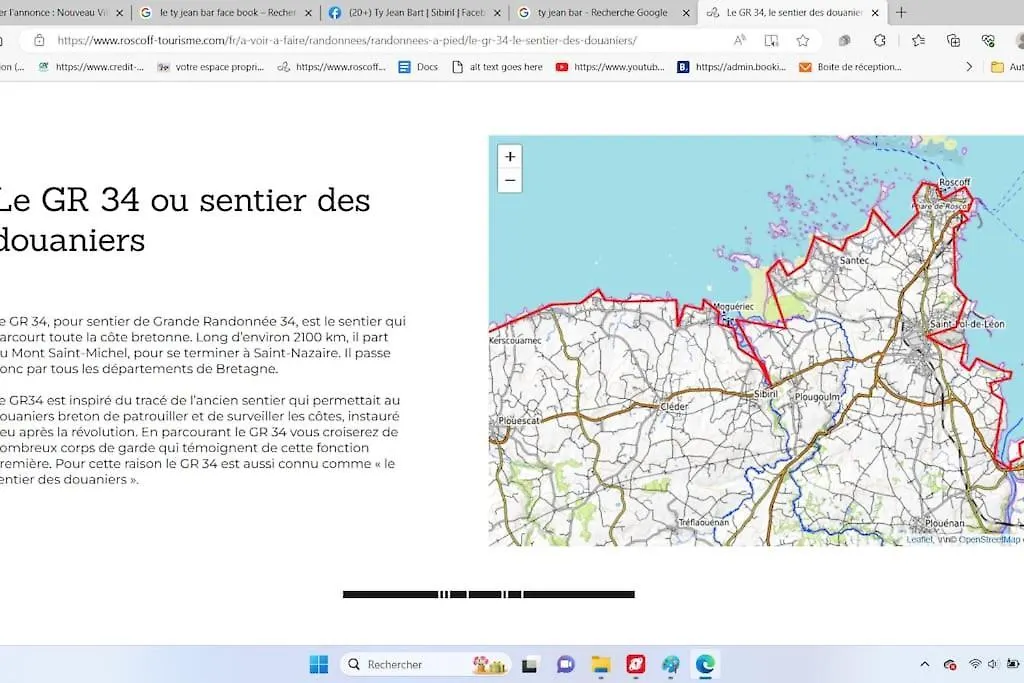Click the Plougoulm label on the map
Screen dimensions: 1024x683
817,397
